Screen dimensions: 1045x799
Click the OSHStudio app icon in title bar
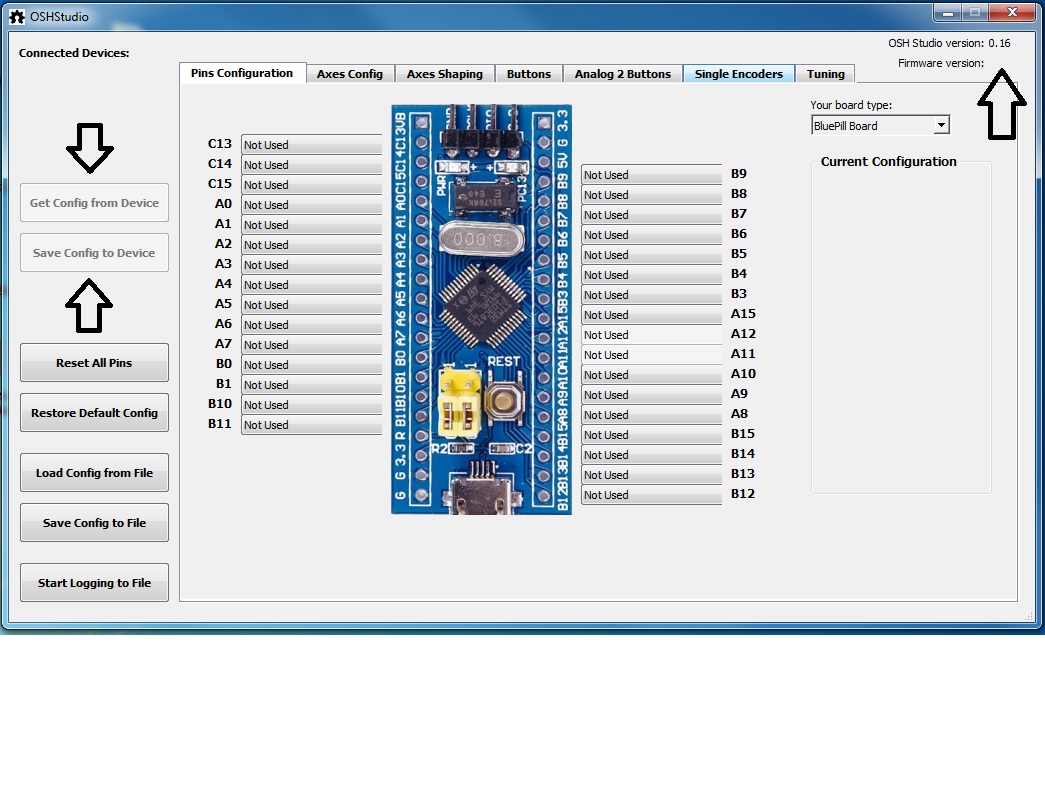coord(17,17)
